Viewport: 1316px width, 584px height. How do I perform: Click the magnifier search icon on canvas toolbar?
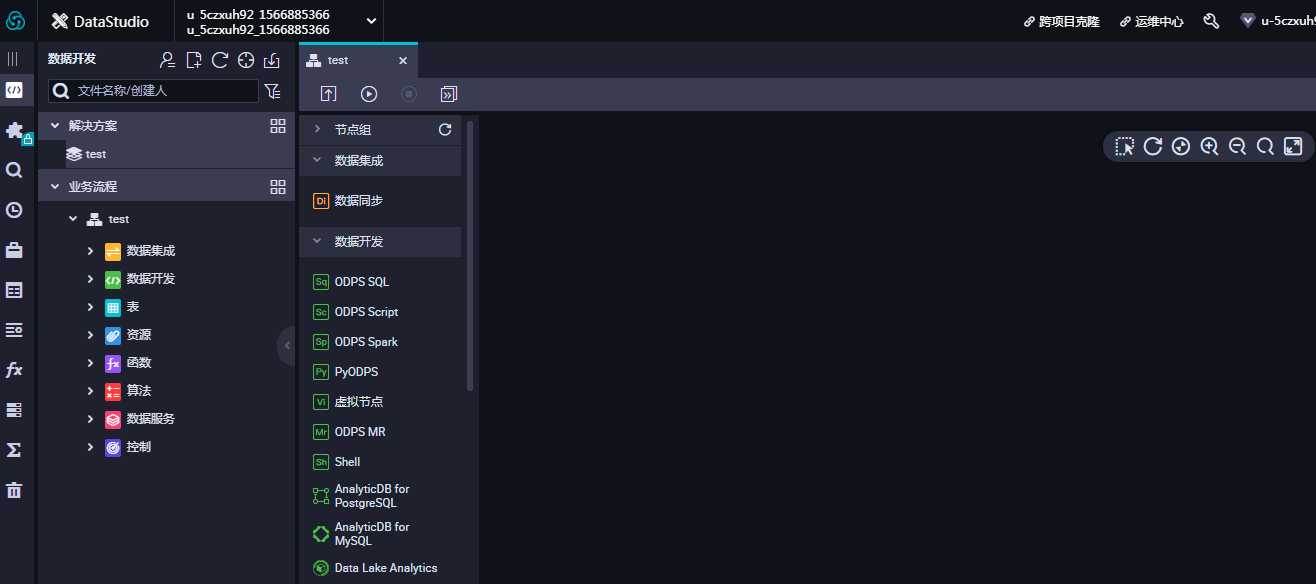pos(1265,147)
